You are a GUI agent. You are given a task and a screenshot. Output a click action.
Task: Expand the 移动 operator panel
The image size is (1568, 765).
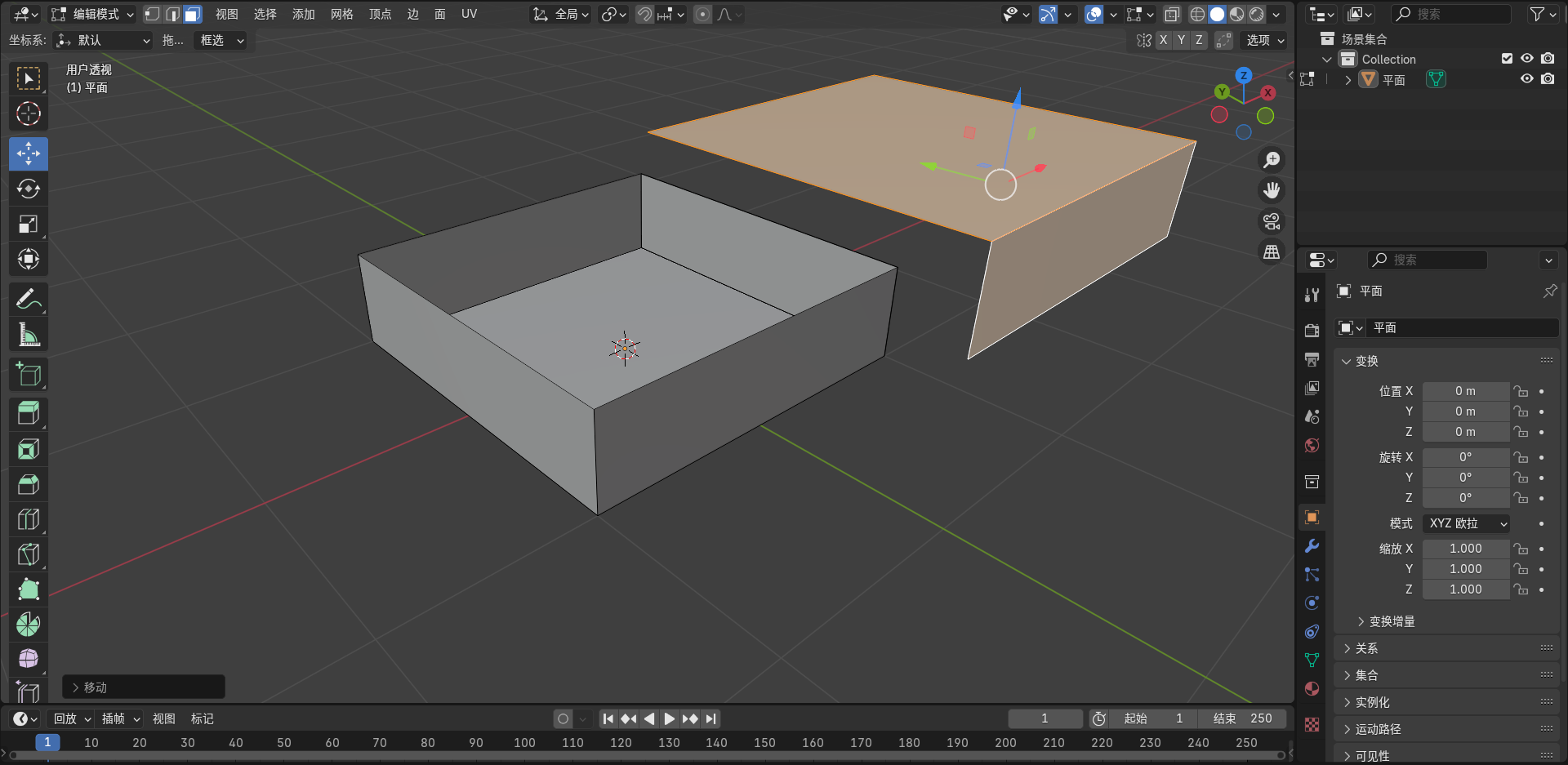pos(144,687)
